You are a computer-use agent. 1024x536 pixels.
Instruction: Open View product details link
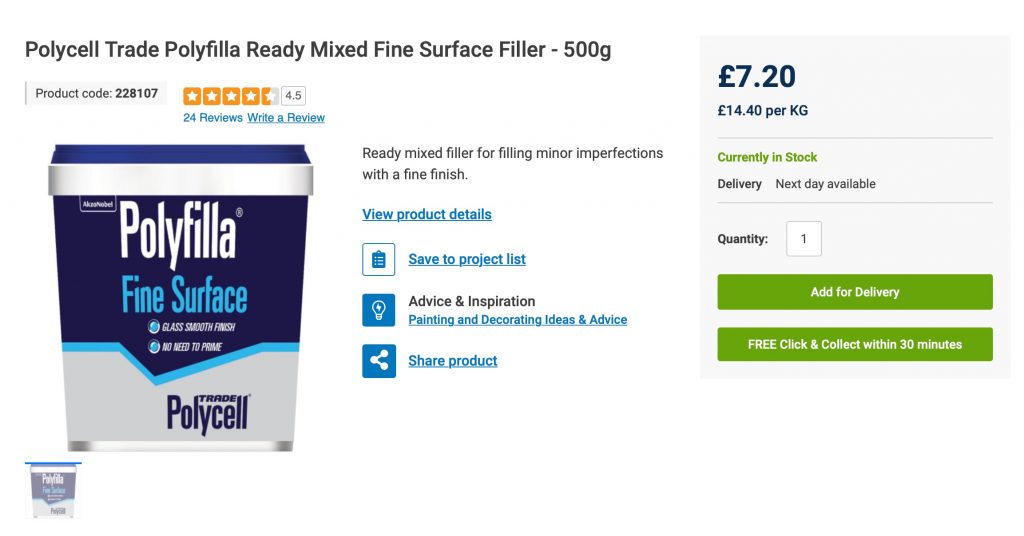pyautogui.click(x=427, y=214)
